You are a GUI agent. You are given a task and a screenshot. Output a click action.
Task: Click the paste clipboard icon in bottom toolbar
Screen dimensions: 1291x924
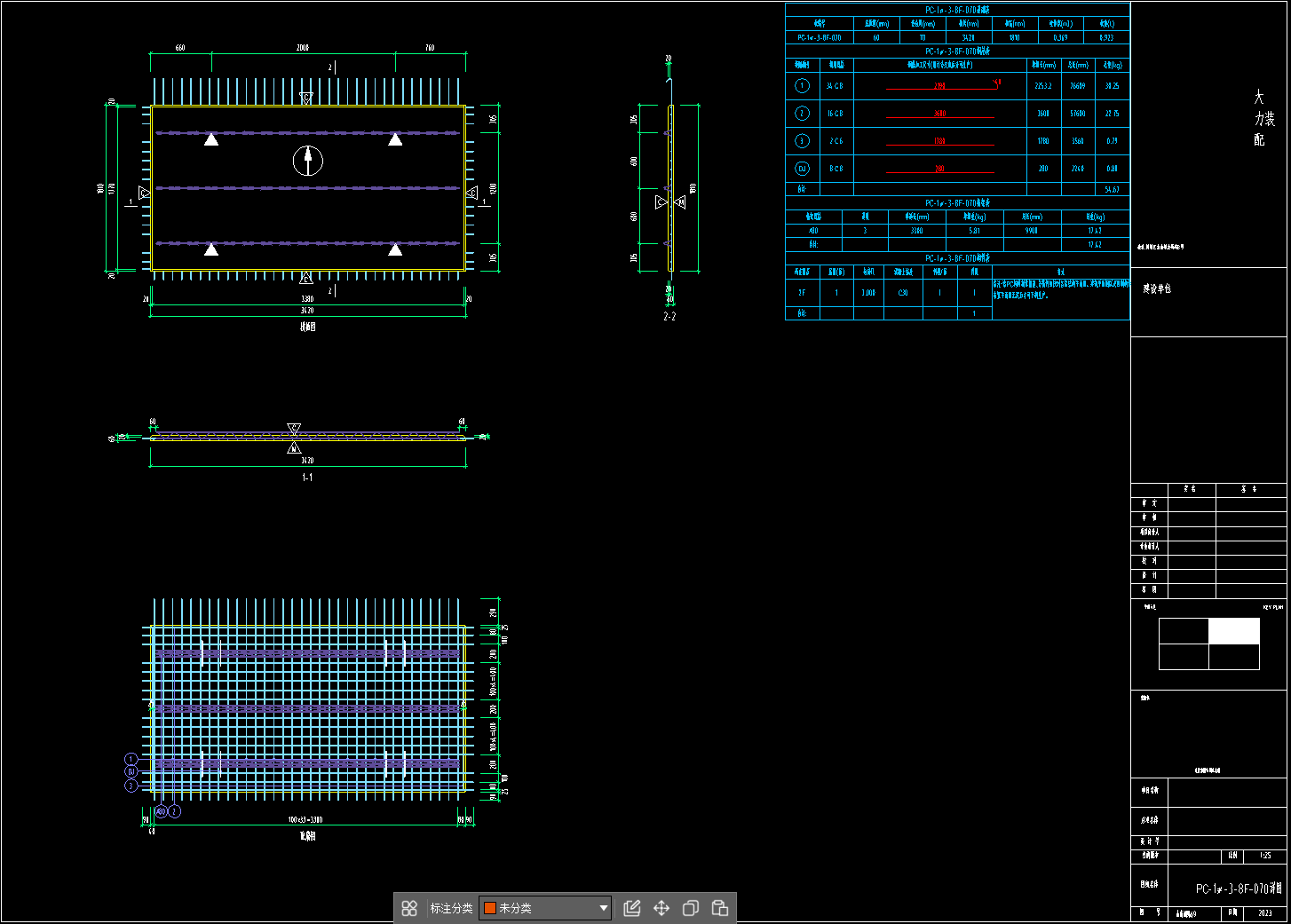720,908
